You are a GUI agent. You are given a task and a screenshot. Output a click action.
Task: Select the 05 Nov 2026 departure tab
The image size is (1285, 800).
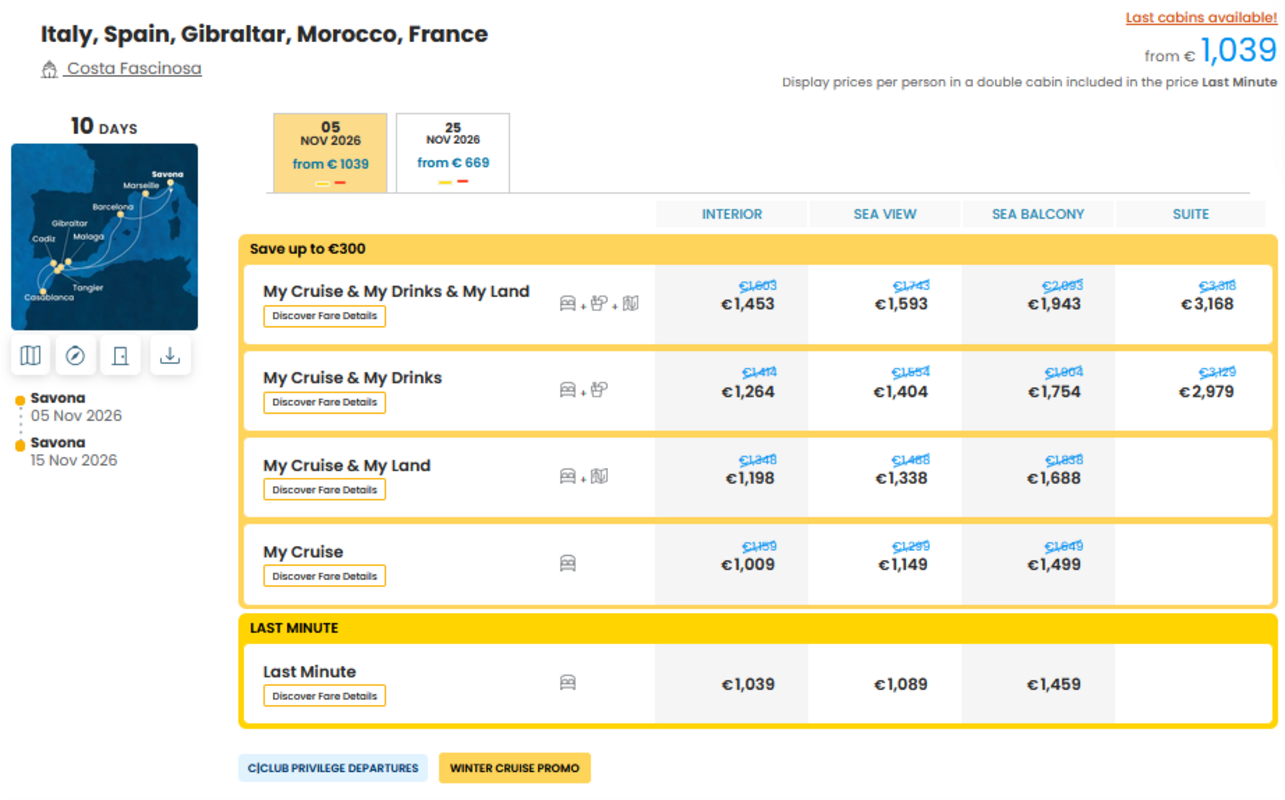point(330,153)
